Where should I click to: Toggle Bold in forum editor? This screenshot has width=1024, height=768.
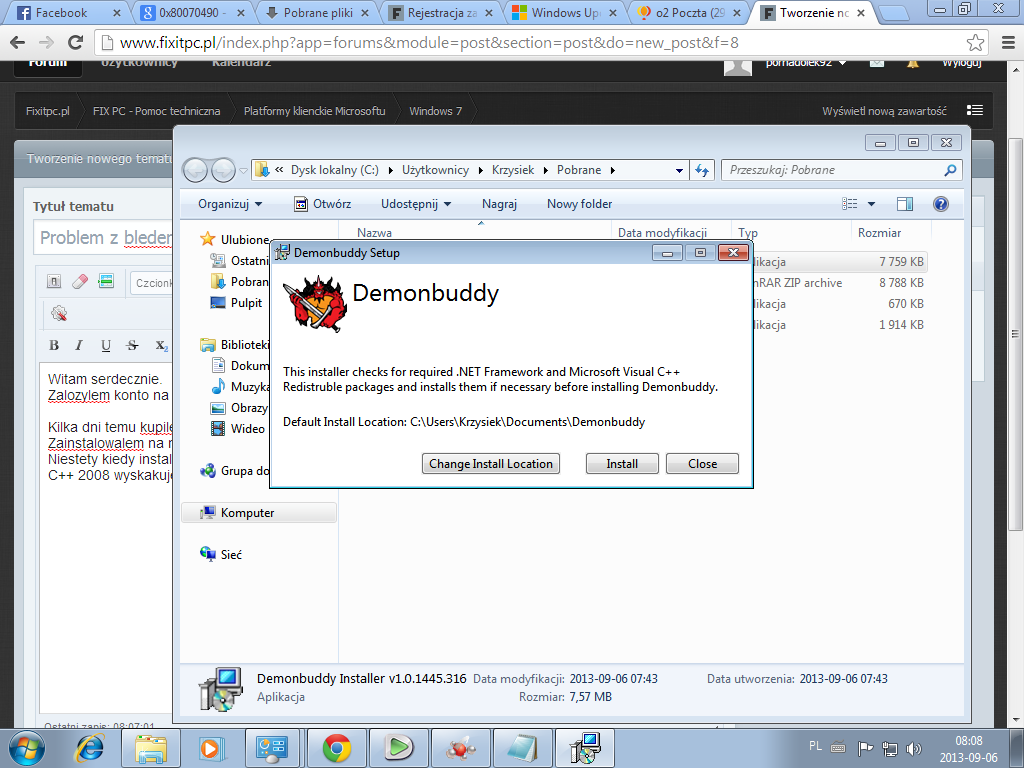click(x=54, y=345)
